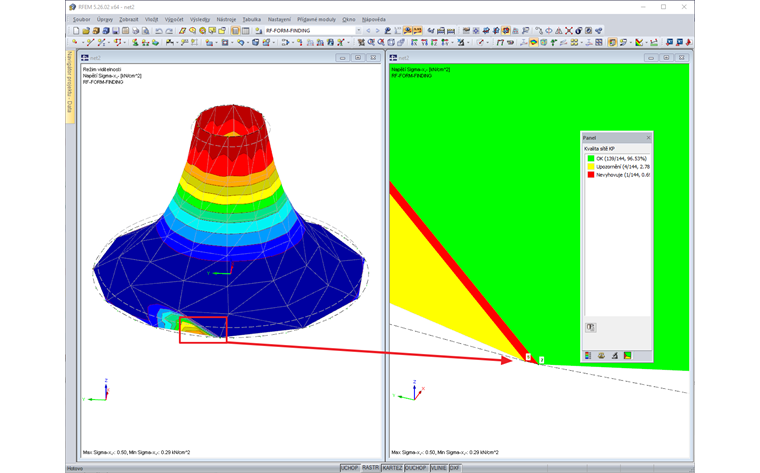Image resolution: width=760 pixels, height=473 pixels.
Task: Click the view in Z direction icon
Action: [x=434, y=42]
